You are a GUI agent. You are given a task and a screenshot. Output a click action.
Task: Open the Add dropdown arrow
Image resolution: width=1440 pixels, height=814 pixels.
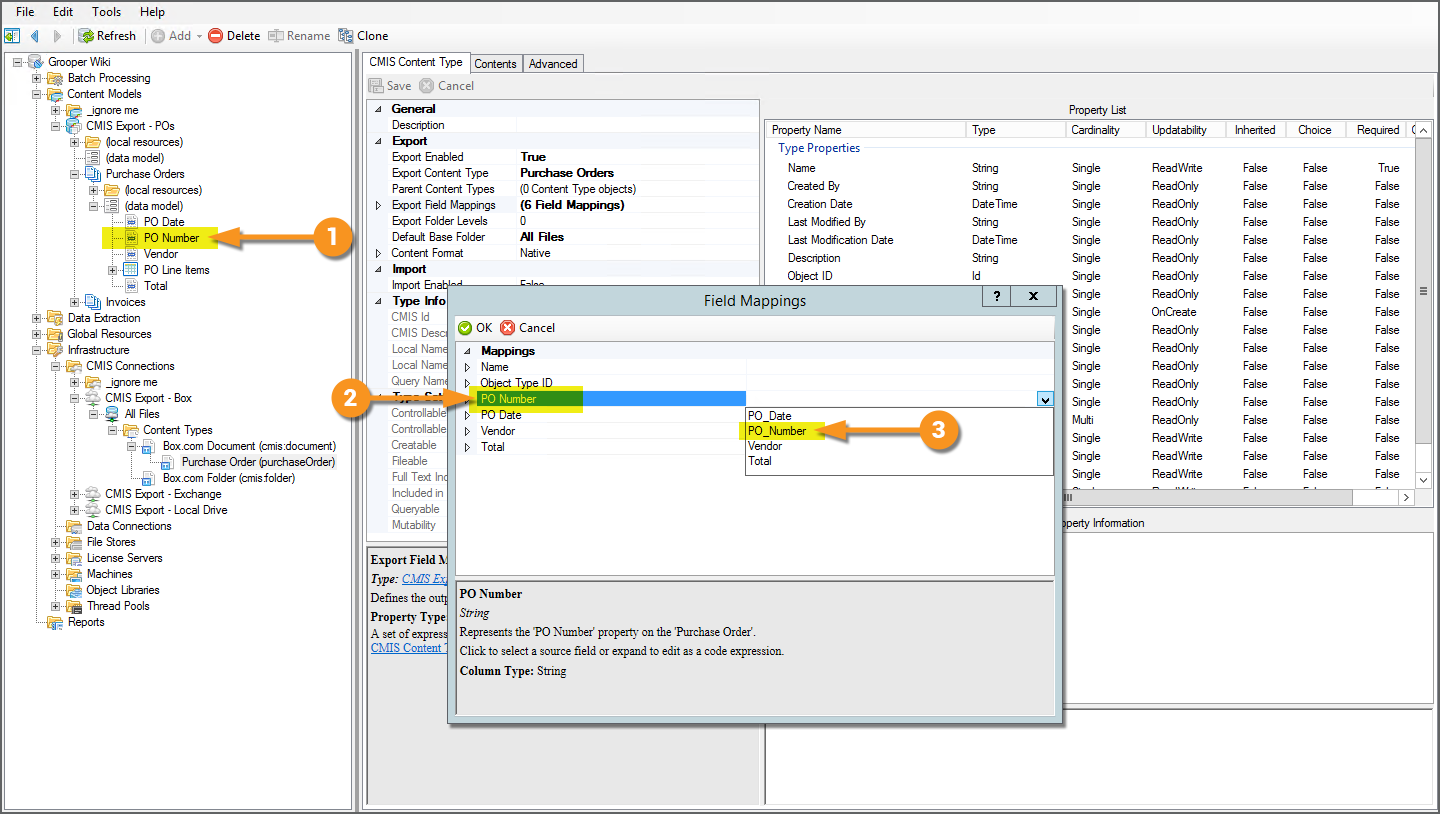click(x=199, y=36)
